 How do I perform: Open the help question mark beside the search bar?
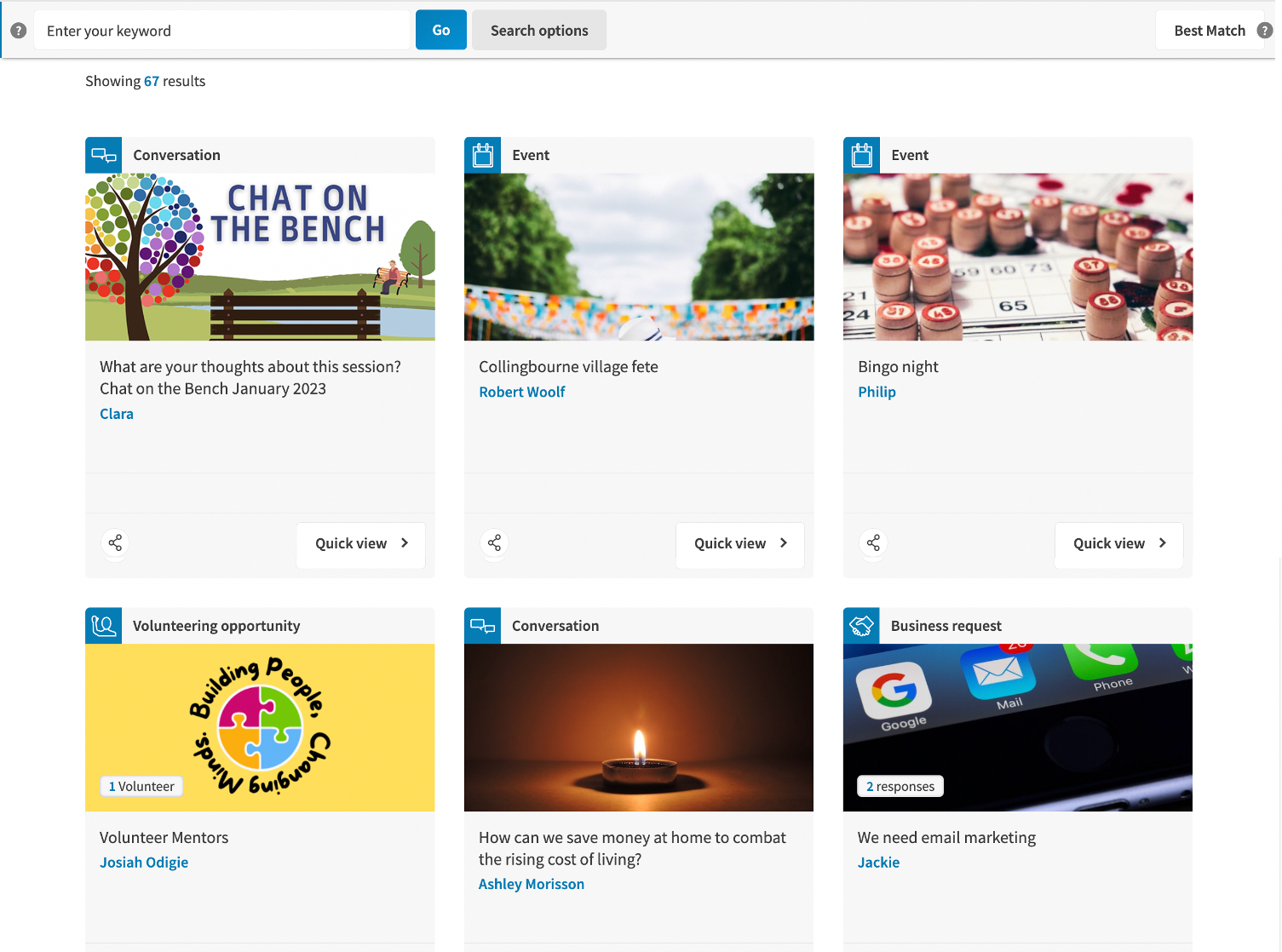pos(18,30)
